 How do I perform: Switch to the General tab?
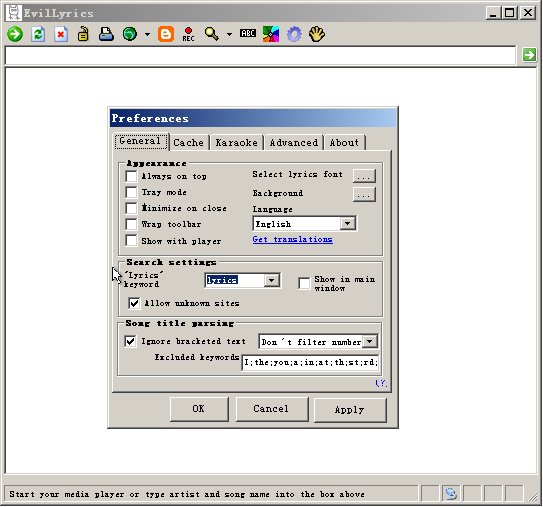point(141,141)
